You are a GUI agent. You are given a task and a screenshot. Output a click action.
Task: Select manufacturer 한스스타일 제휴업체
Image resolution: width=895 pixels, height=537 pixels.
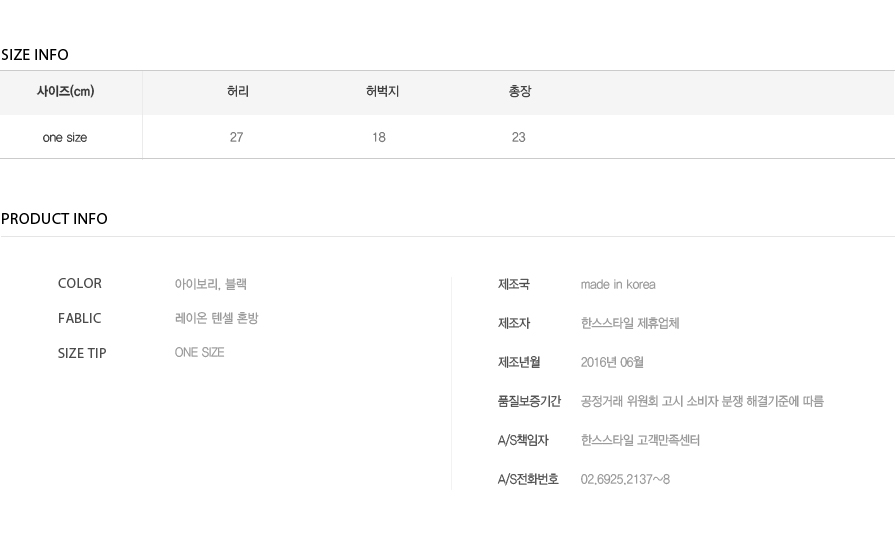tap(630, 324)
